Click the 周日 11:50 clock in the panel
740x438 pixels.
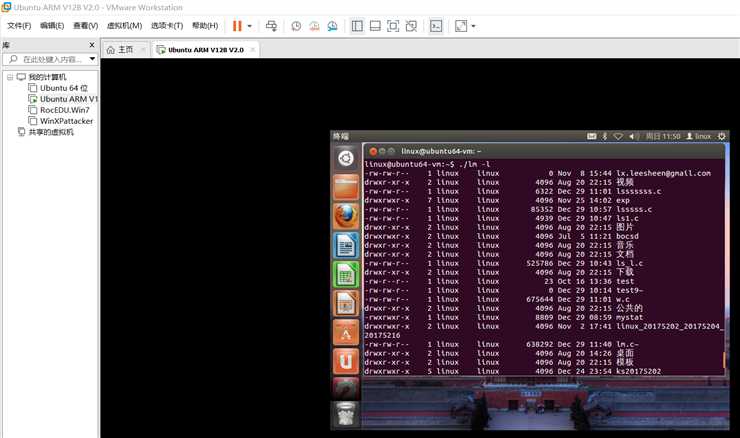(663, 136)
